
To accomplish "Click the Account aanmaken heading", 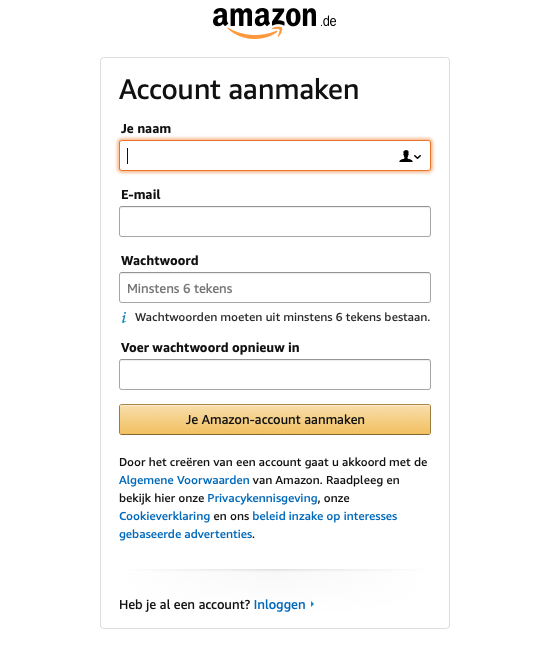I will (x=239, y=89).
